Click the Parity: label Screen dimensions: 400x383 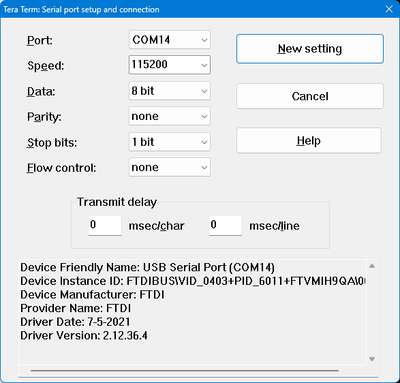[44, 117]
